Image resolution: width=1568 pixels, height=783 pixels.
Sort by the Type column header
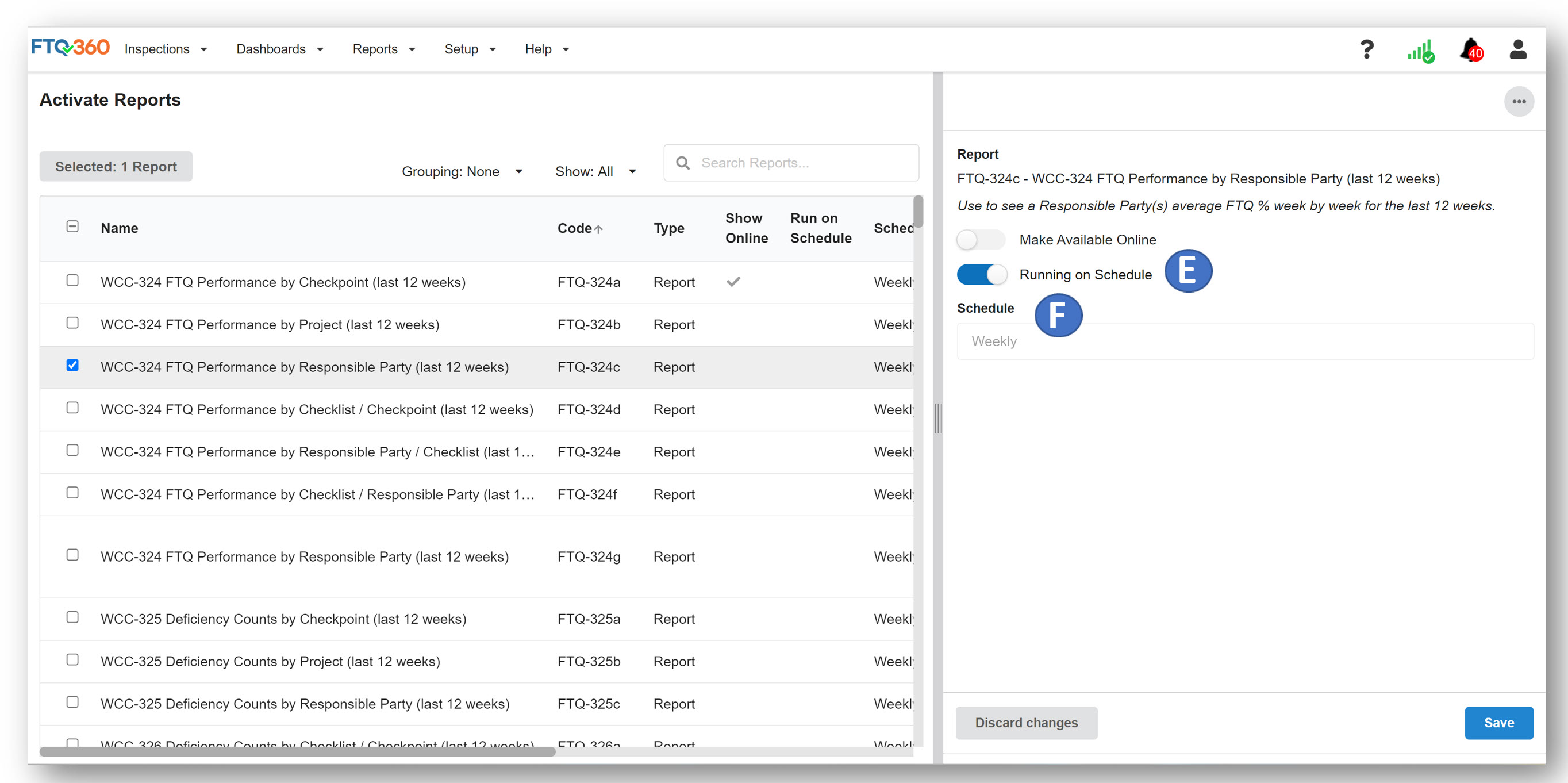coord(669,228)
